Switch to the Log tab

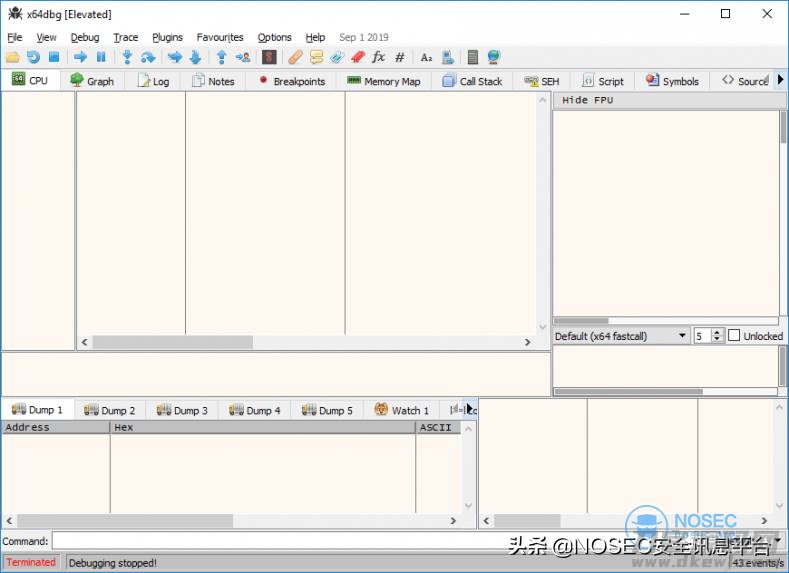coord(153,81)
